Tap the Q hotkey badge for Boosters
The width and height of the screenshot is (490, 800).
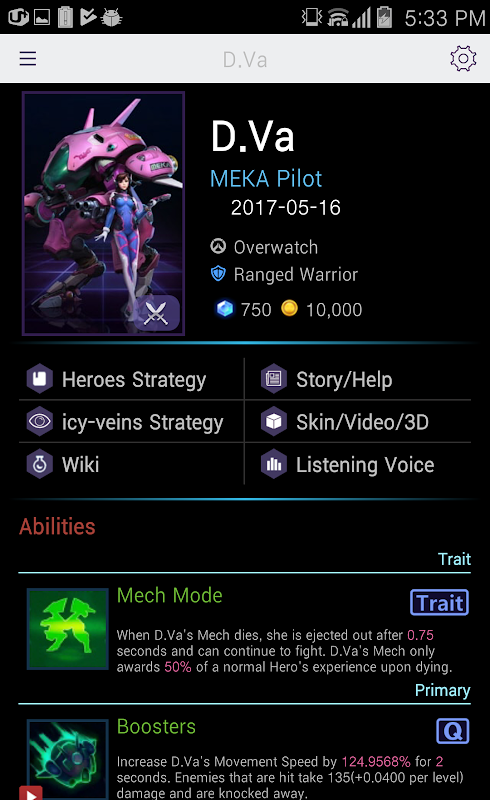[x=453, y=731]
